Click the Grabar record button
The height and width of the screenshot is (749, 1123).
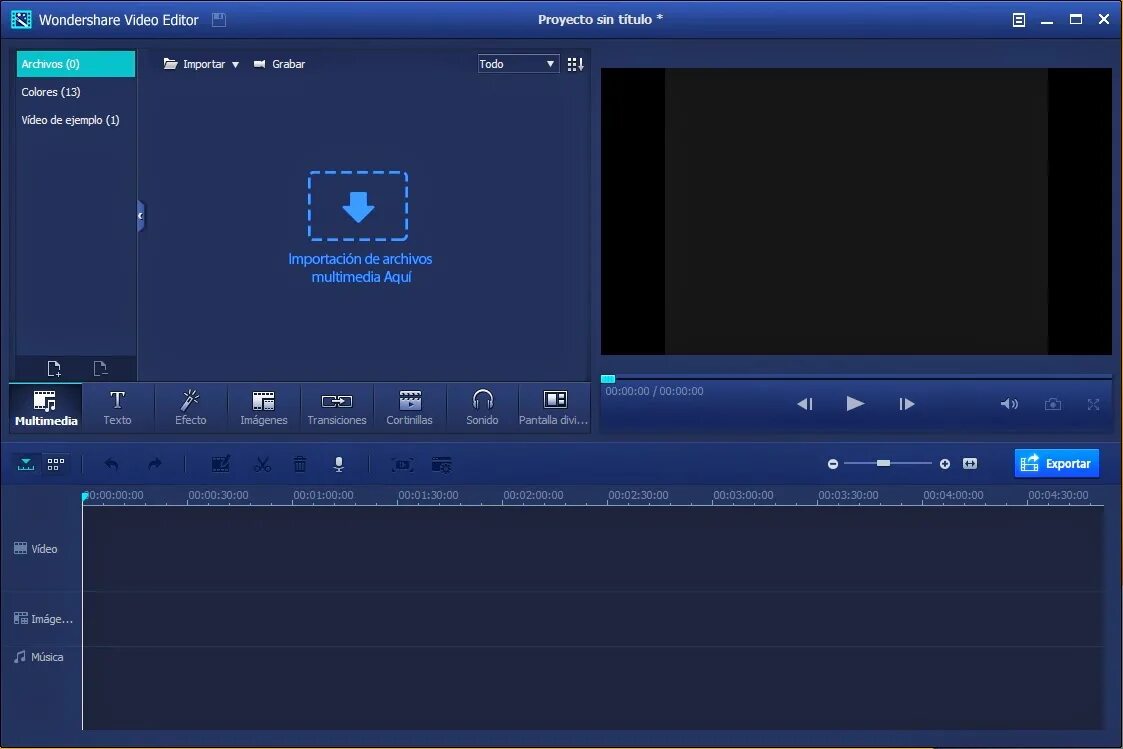[x=279, y=64]
